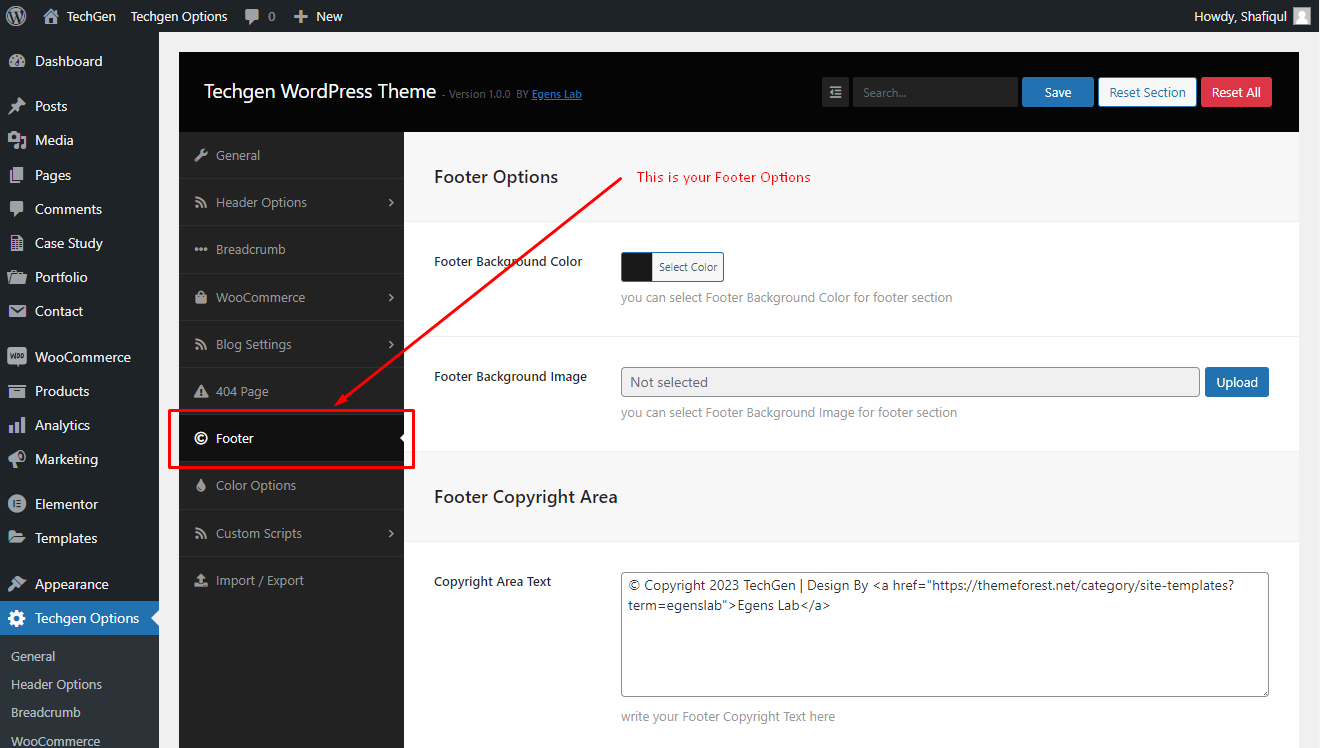Expand the Custom Scripts chevron
1320x748 pixels.
(x=391, y=533)
